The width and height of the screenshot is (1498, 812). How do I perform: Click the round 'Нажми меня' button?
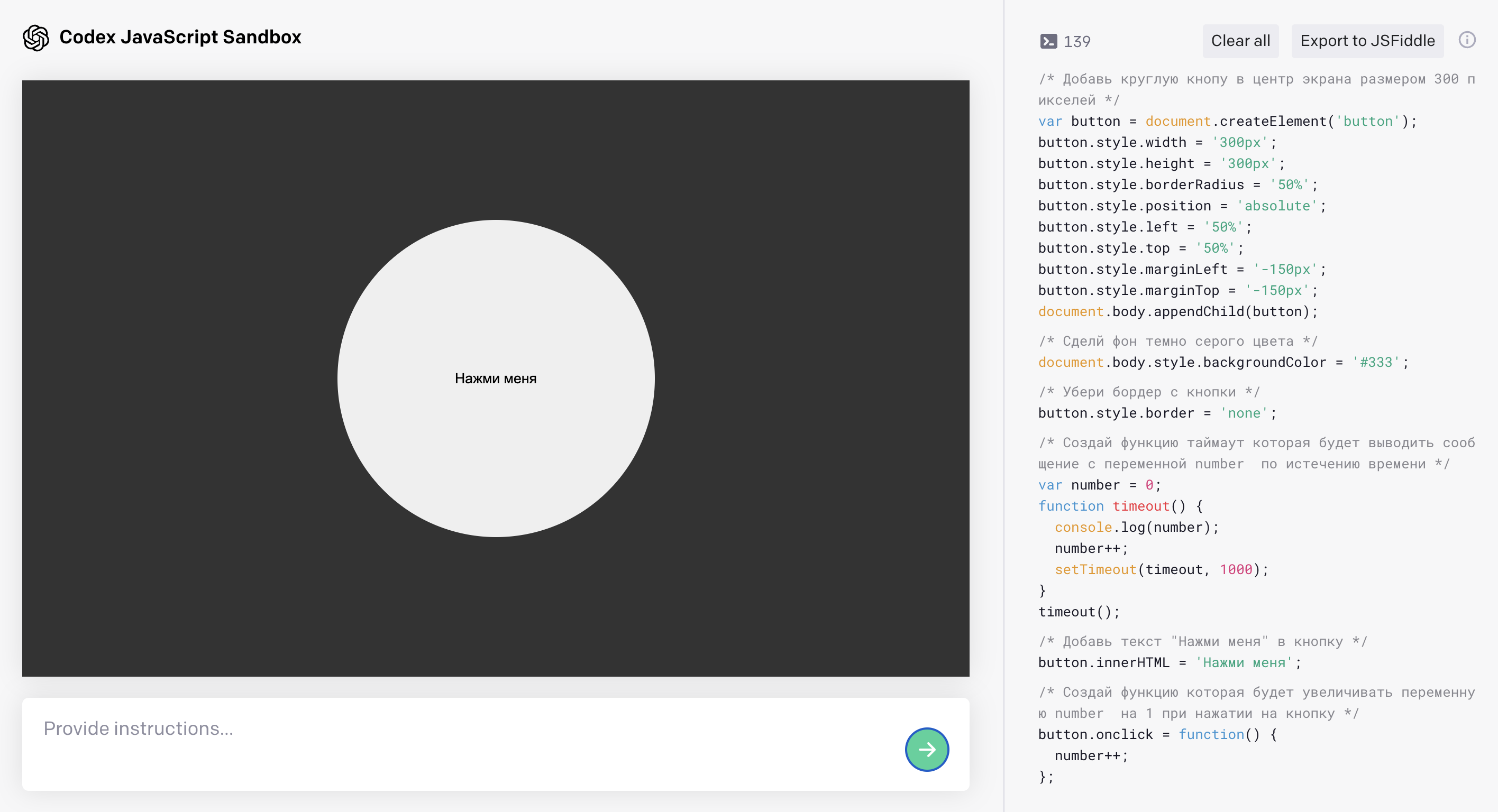496,379
